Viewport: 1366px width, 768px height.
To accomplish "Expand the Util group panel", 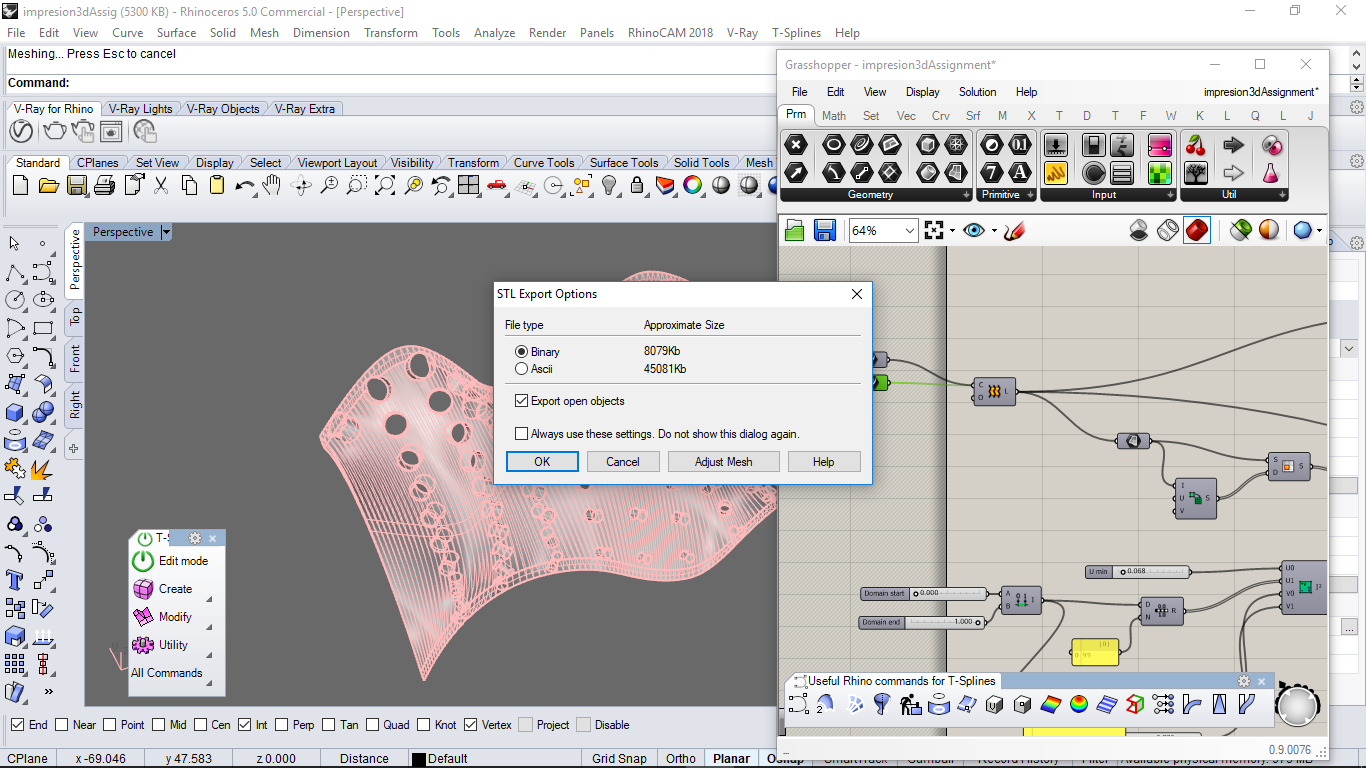I will pyautogui.click(x=1281, y=195).
